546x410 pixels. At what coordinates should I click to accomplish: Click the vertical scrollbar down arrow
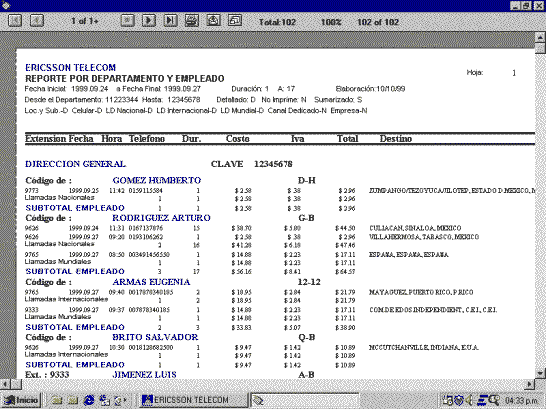click(x=540, y=373)
